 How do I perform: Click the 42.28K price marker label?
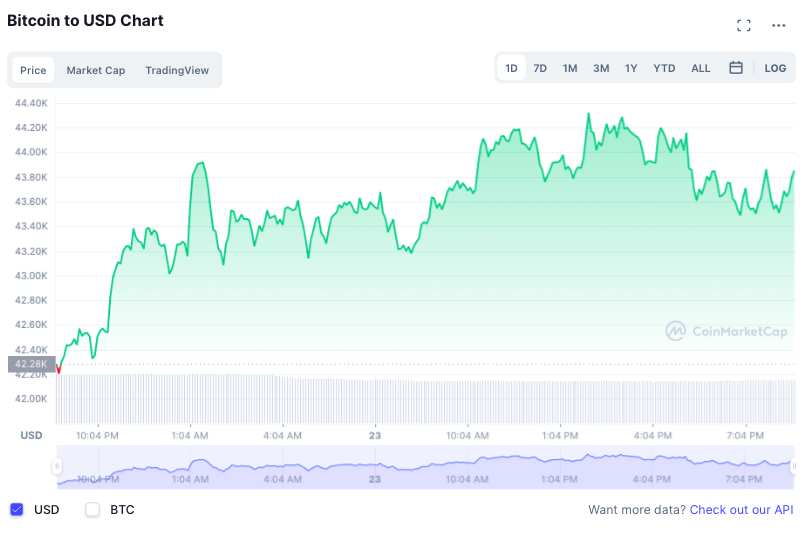[x=31, y=364]
